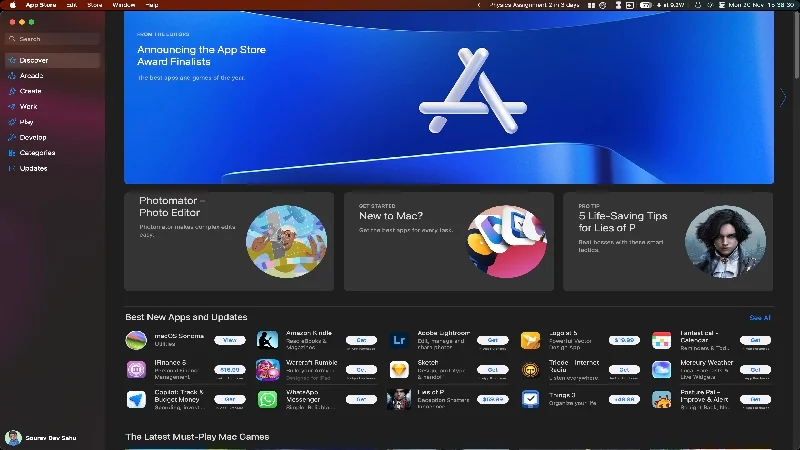Click Get for Posture Pal

pyautogui.click(x=755, y=399)
